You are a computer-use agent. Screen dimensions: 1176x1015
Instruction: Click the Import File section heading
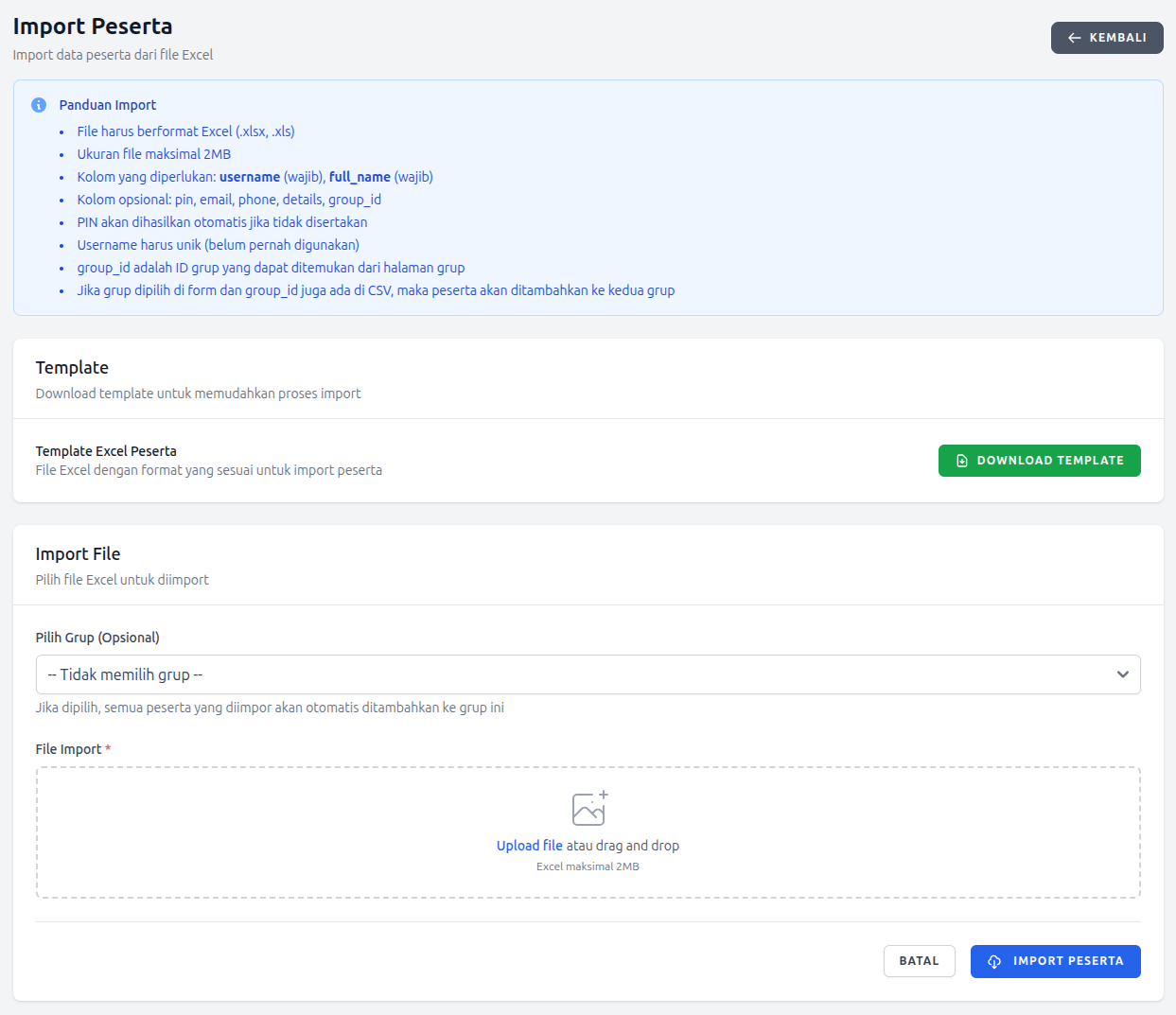tap(78, 554)
